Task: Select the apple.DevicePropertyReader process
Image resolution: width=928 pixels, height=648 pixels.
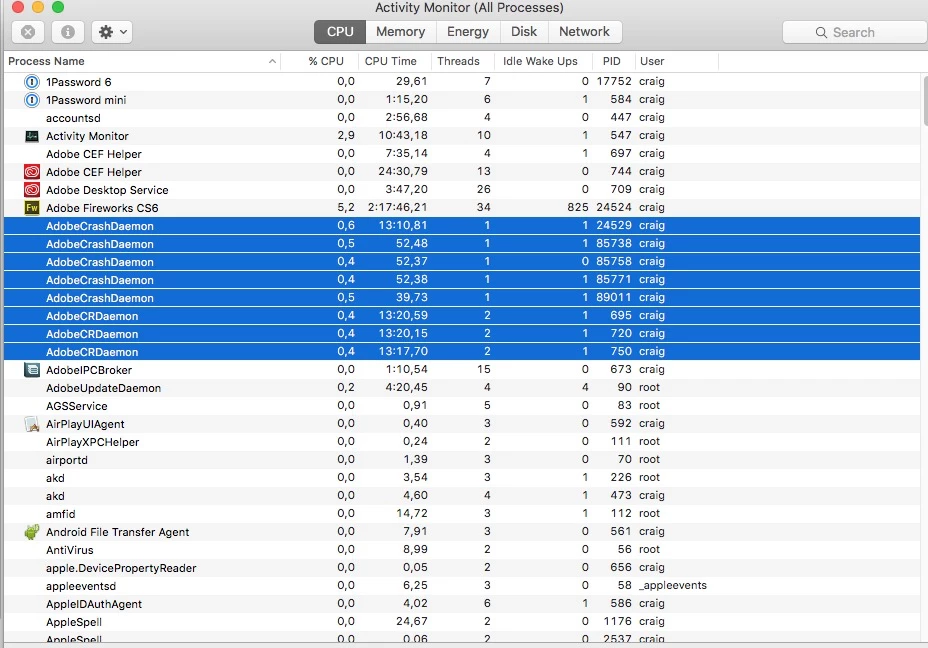Action: pyautogui.click(x=462, y=568)
